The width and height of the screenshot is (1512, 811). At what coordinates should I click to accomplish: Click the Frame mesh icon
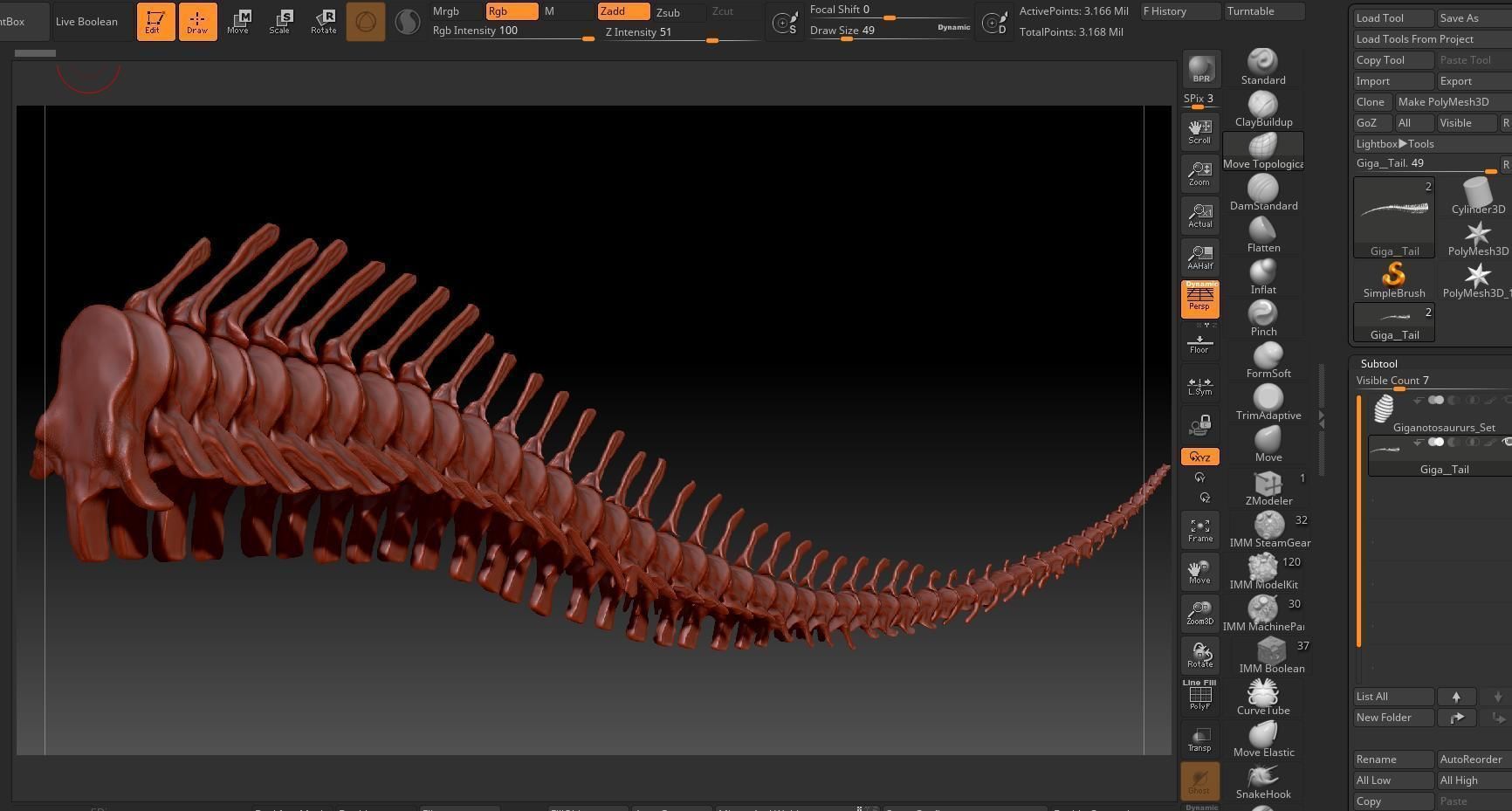1200,530
